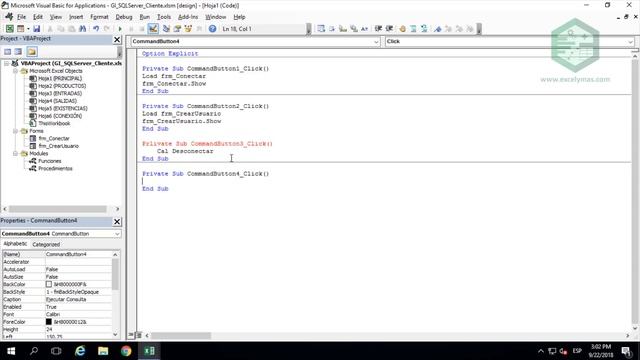Viewport: 640px width, 360px height.
Task: Click the Indent icon in Edit toolbar
Action: (x=378, y=29)
